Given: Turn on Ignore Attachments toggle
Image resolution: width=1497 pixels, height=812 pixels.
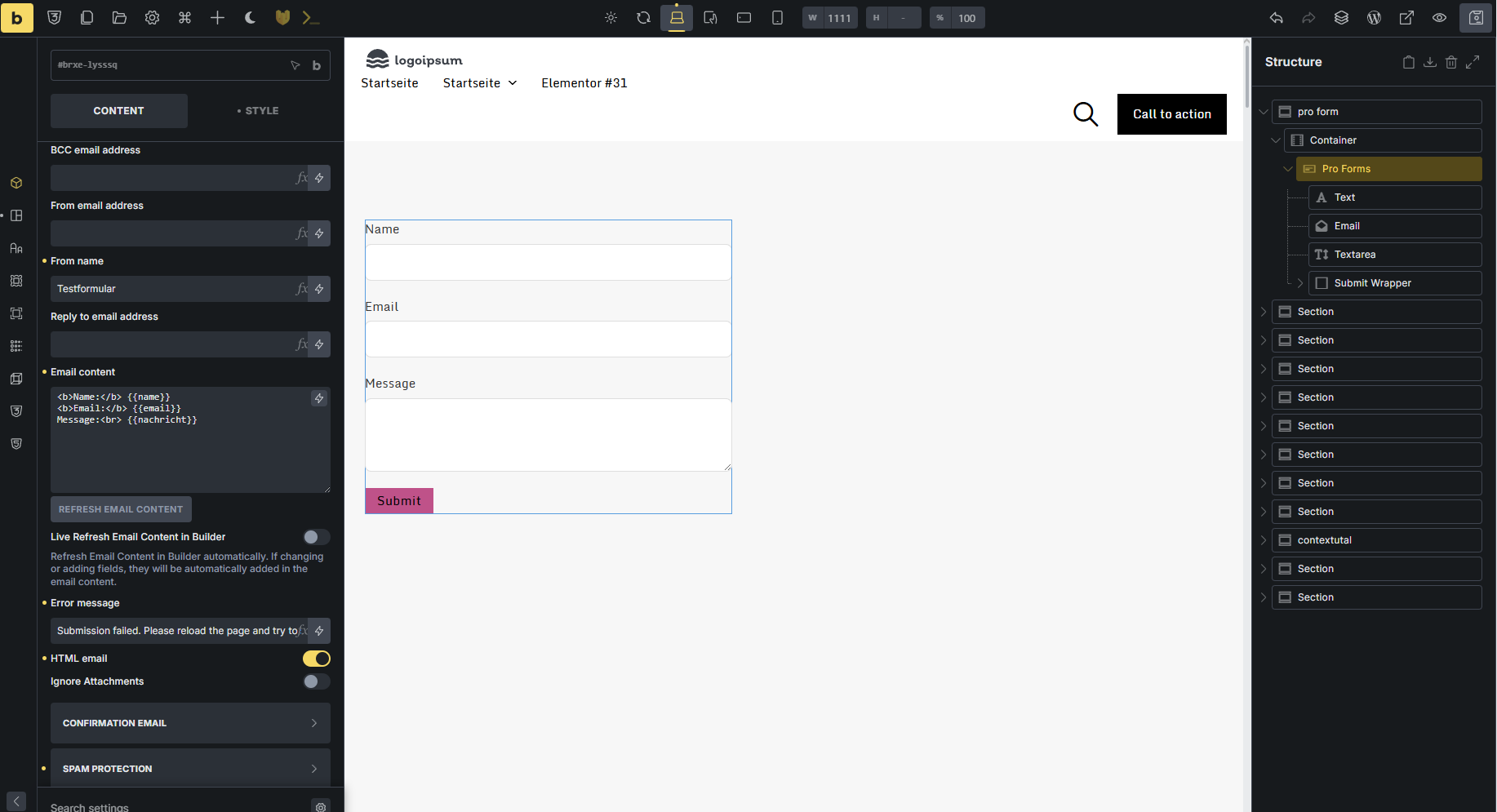Looking at the screenshot, I should point(316,681).
